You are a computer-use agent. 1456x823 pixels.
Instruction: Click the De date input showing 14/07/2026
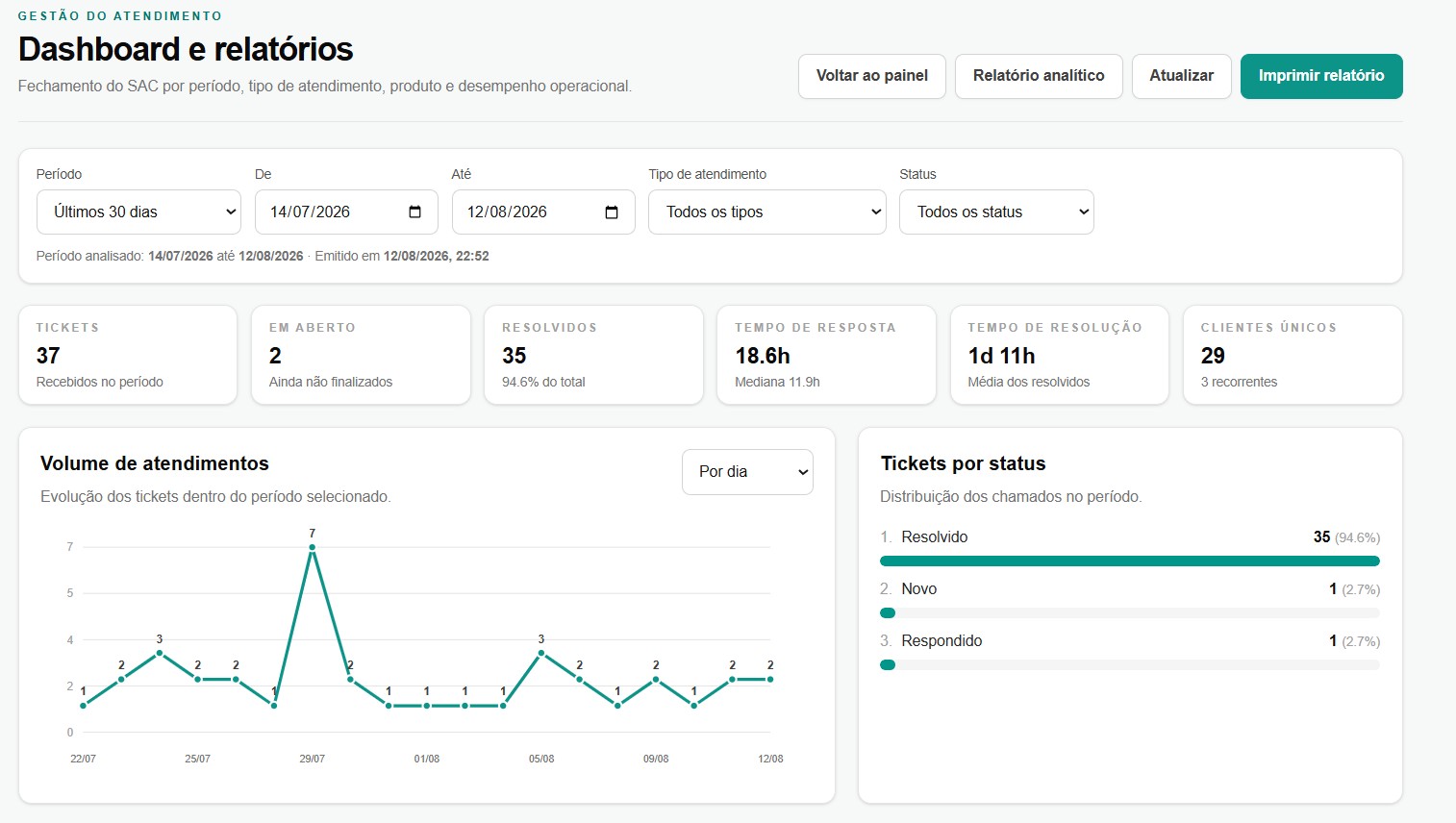[x=346, y=212]
